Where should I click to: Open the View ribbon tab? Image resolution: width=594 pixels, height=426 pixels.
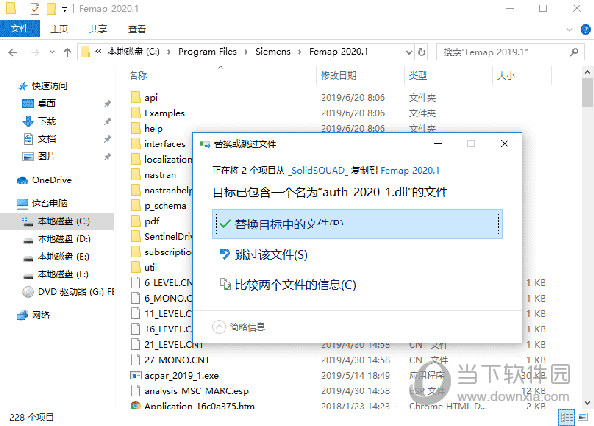[x=137, y=29]
